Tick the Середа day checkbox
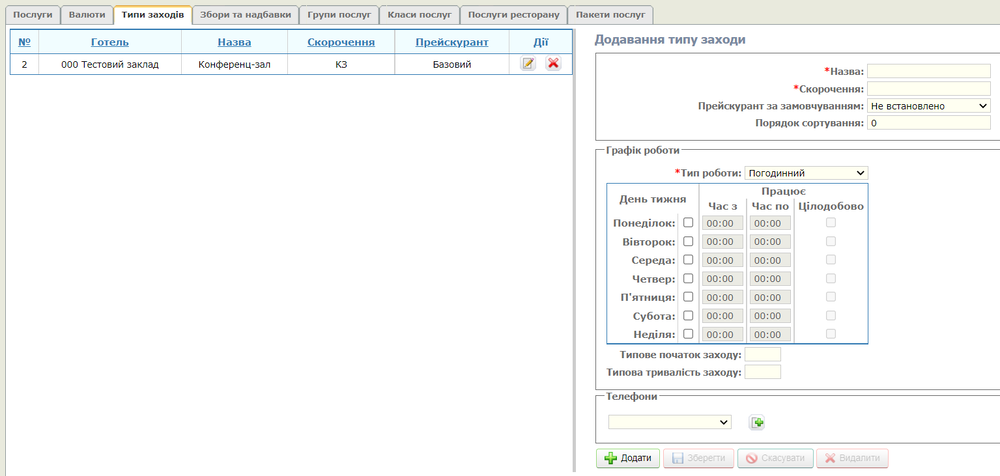The height and width of the screenshot is (476, 1000). coord(688,260)
